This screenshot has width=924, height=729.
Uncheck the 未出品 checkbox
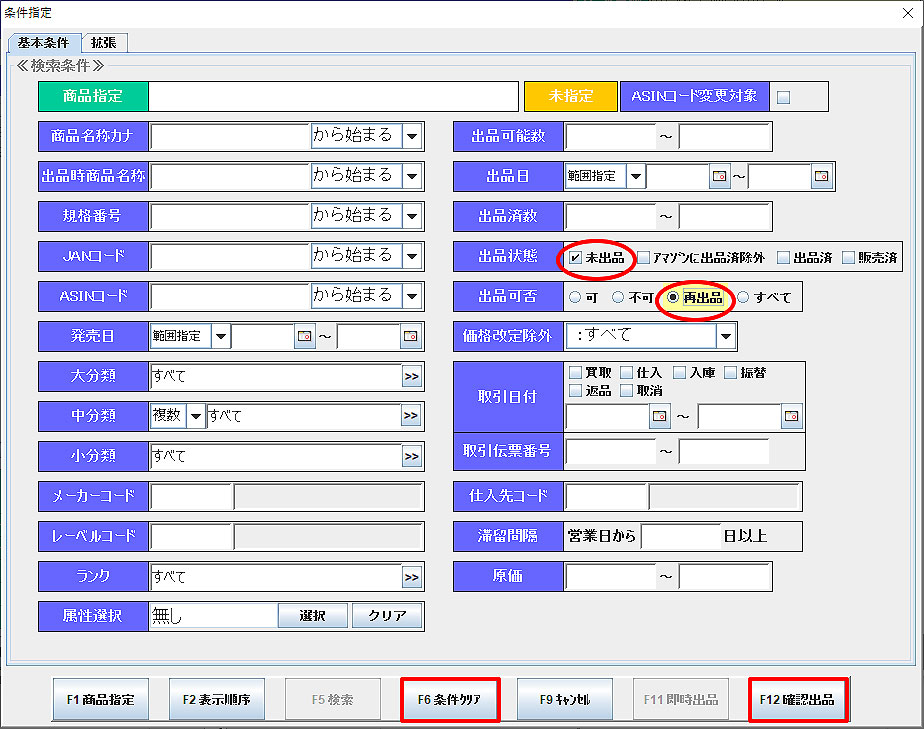coord(575,257)
